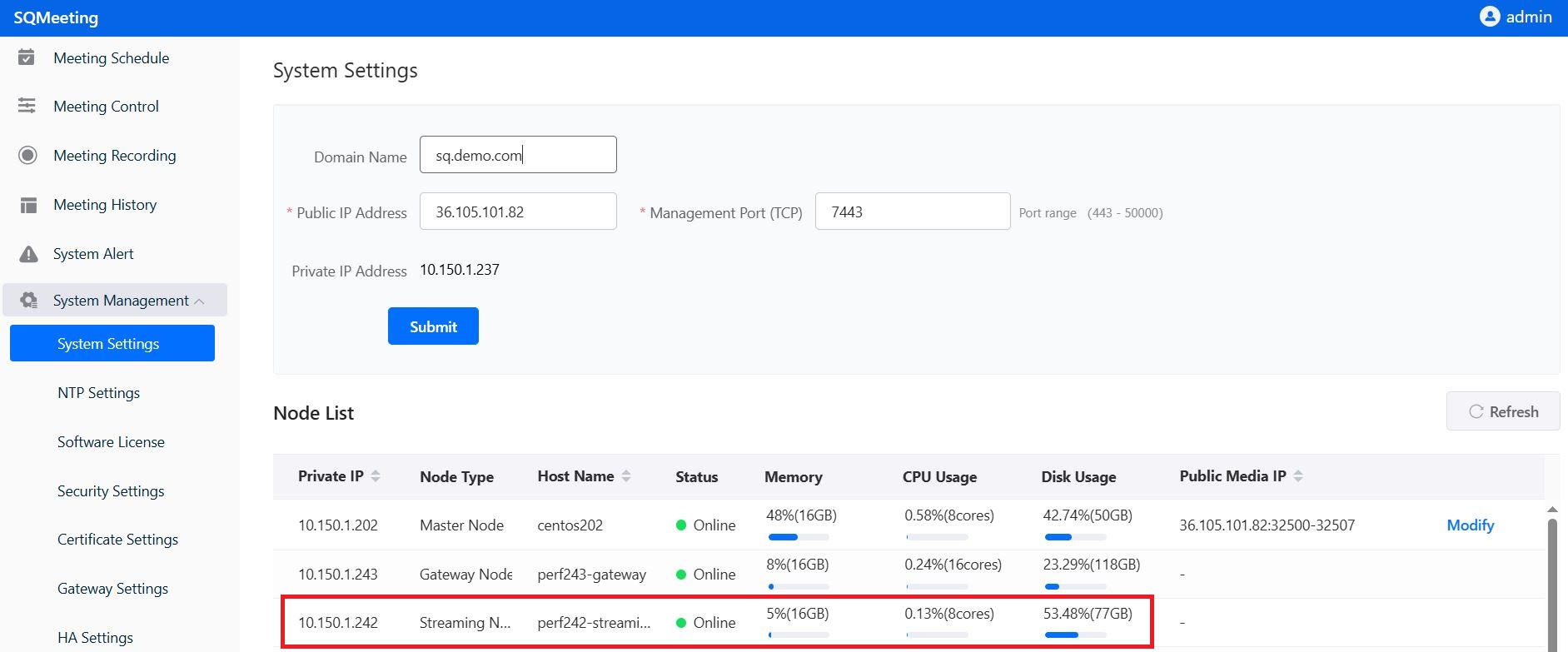Click the Meeting Schedule calendar icon

click(x=27, y=57)
